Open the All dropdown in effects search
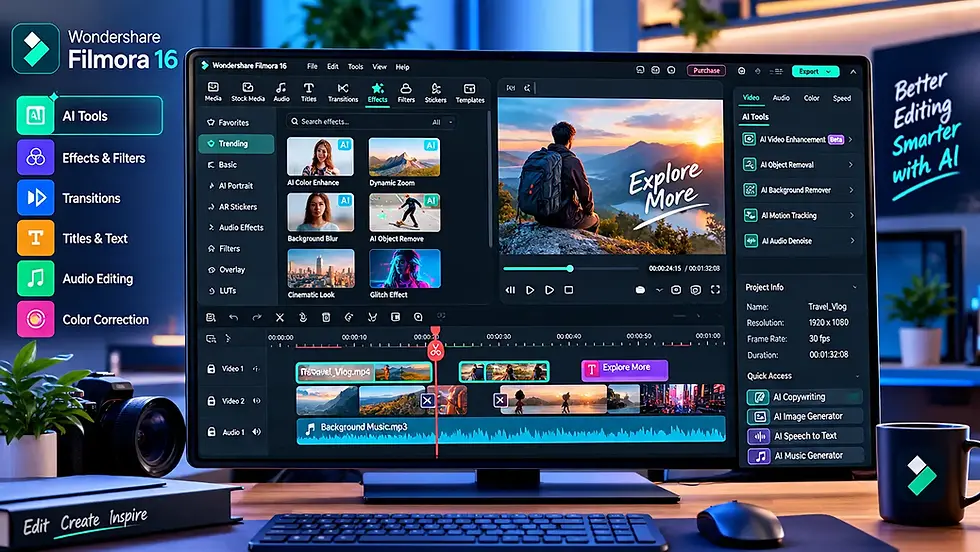 [442, 122]
